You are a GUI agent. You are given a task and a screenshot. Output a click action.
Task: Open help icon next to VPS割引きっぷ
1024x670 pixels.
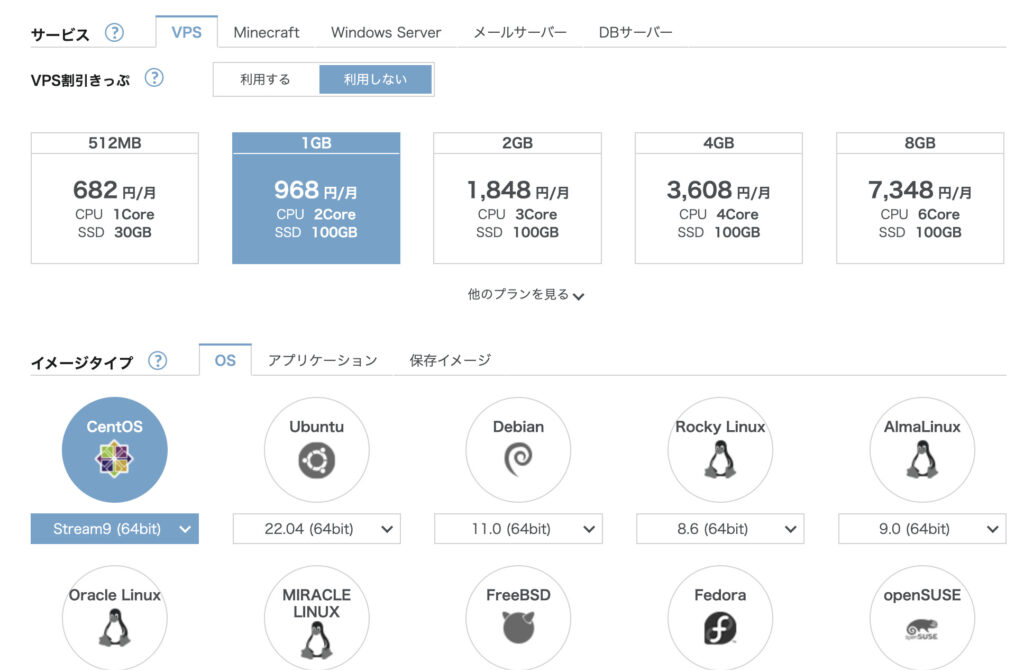pos(154,78)
